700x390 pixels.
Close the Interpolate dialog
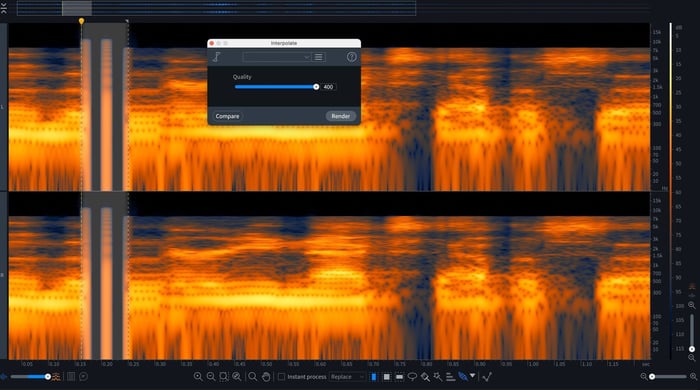click(212, 43)
